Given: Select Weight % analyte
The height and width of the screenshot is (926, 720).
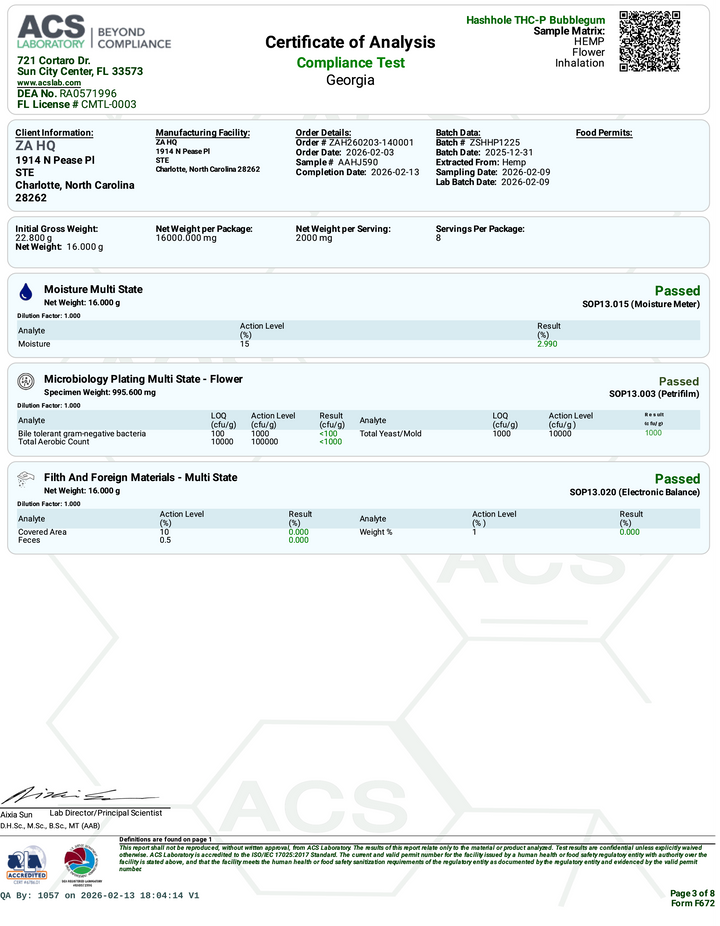Looking at the screenshot, I should pyautogui.click(x=376, y=532).
